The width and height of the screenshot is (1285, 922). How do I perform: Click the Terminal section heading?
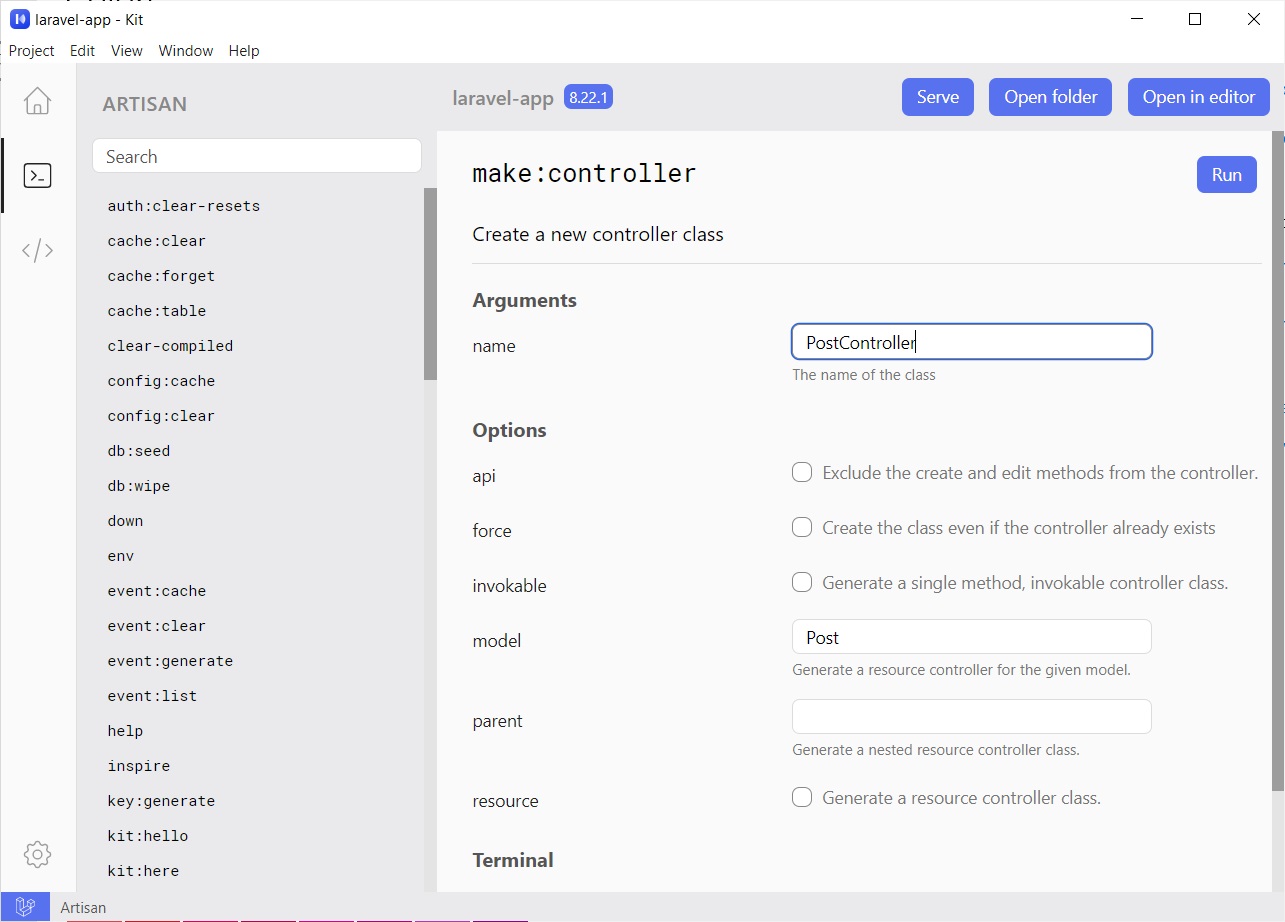pyautogui.click(x=513, y=860)
